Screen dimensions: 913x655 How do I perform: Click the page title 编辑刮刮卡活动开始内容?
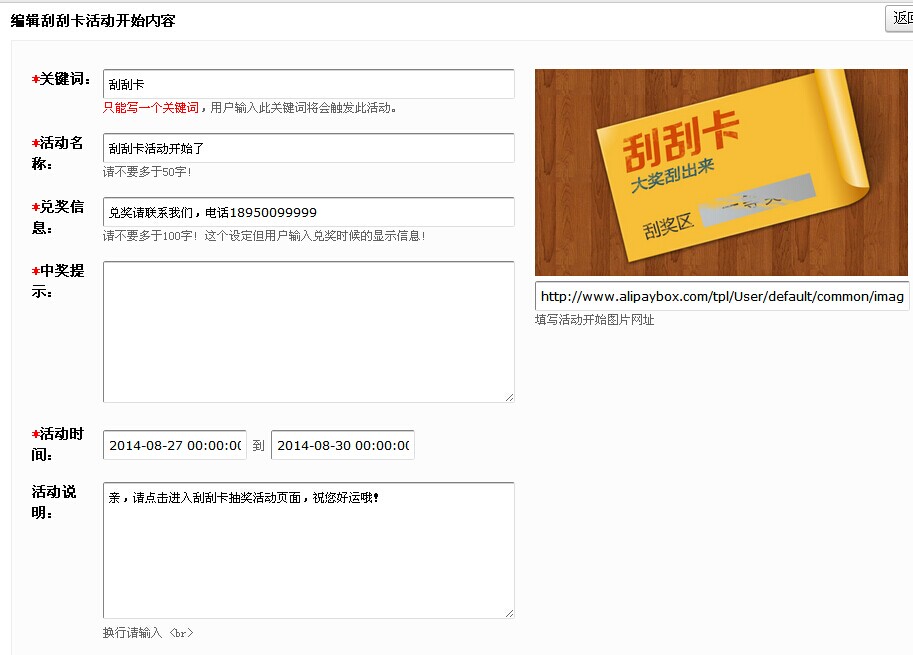pos(93,20)
